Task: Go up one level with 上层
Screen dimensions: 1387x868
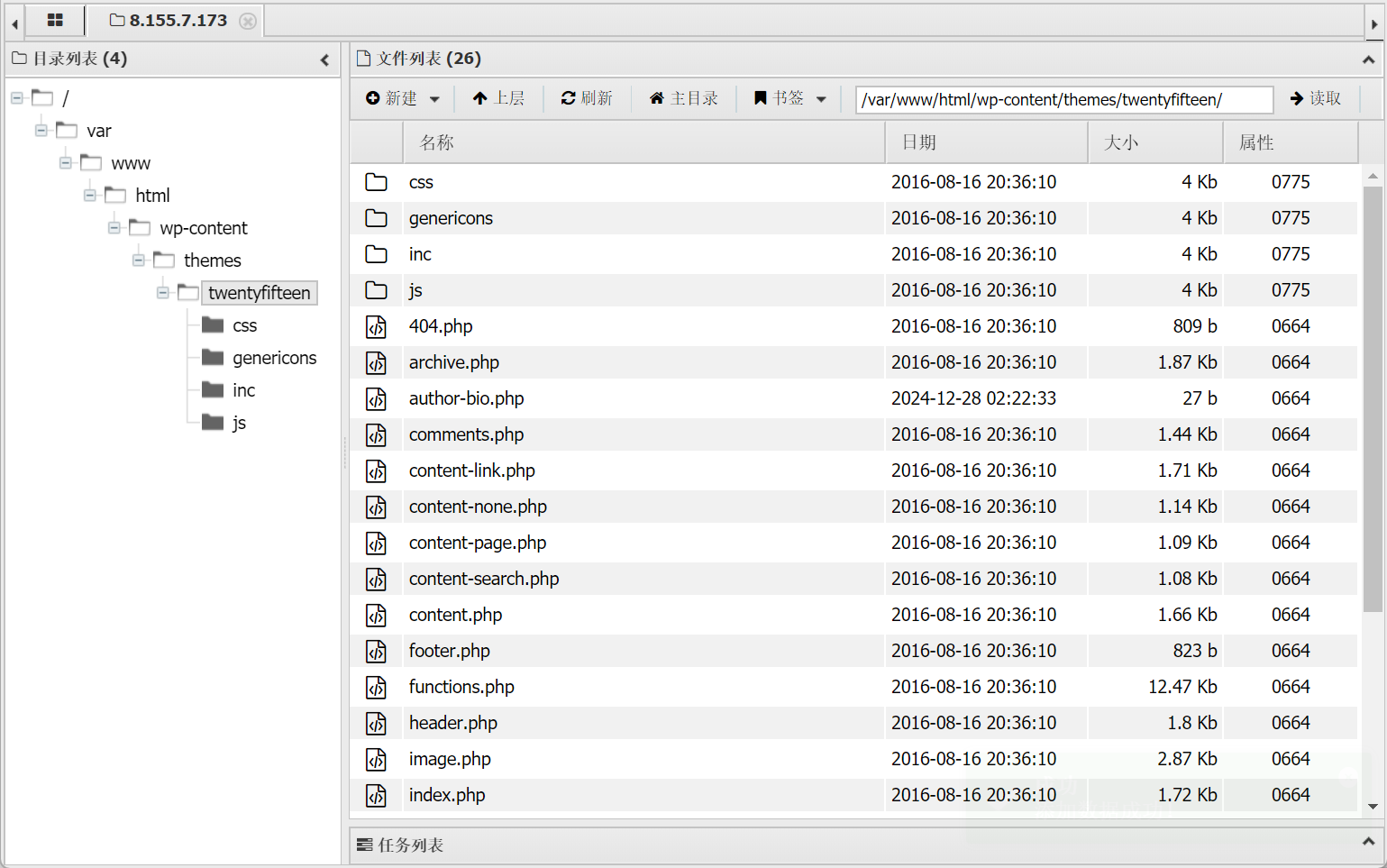Action: pos(498,98)
